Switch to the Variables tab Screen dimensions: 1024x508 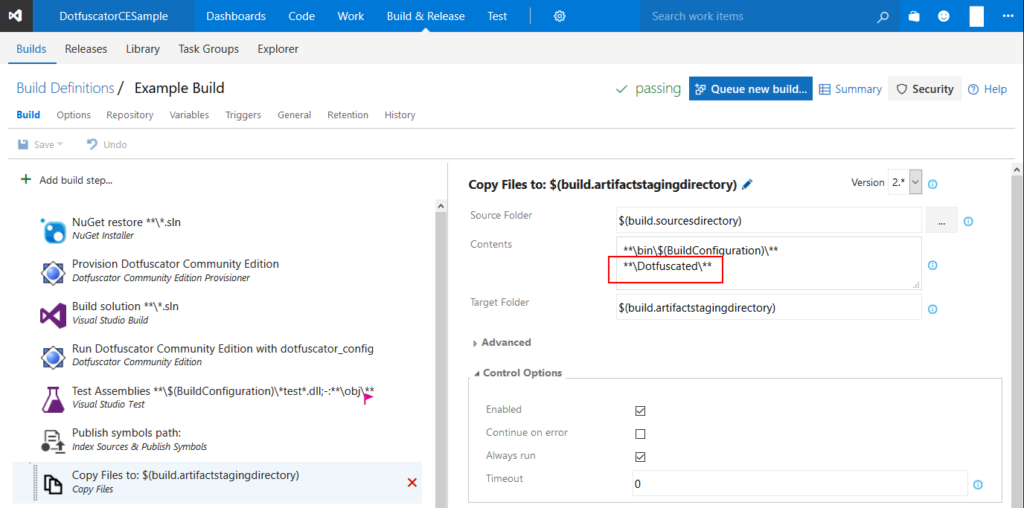(189, 115)
